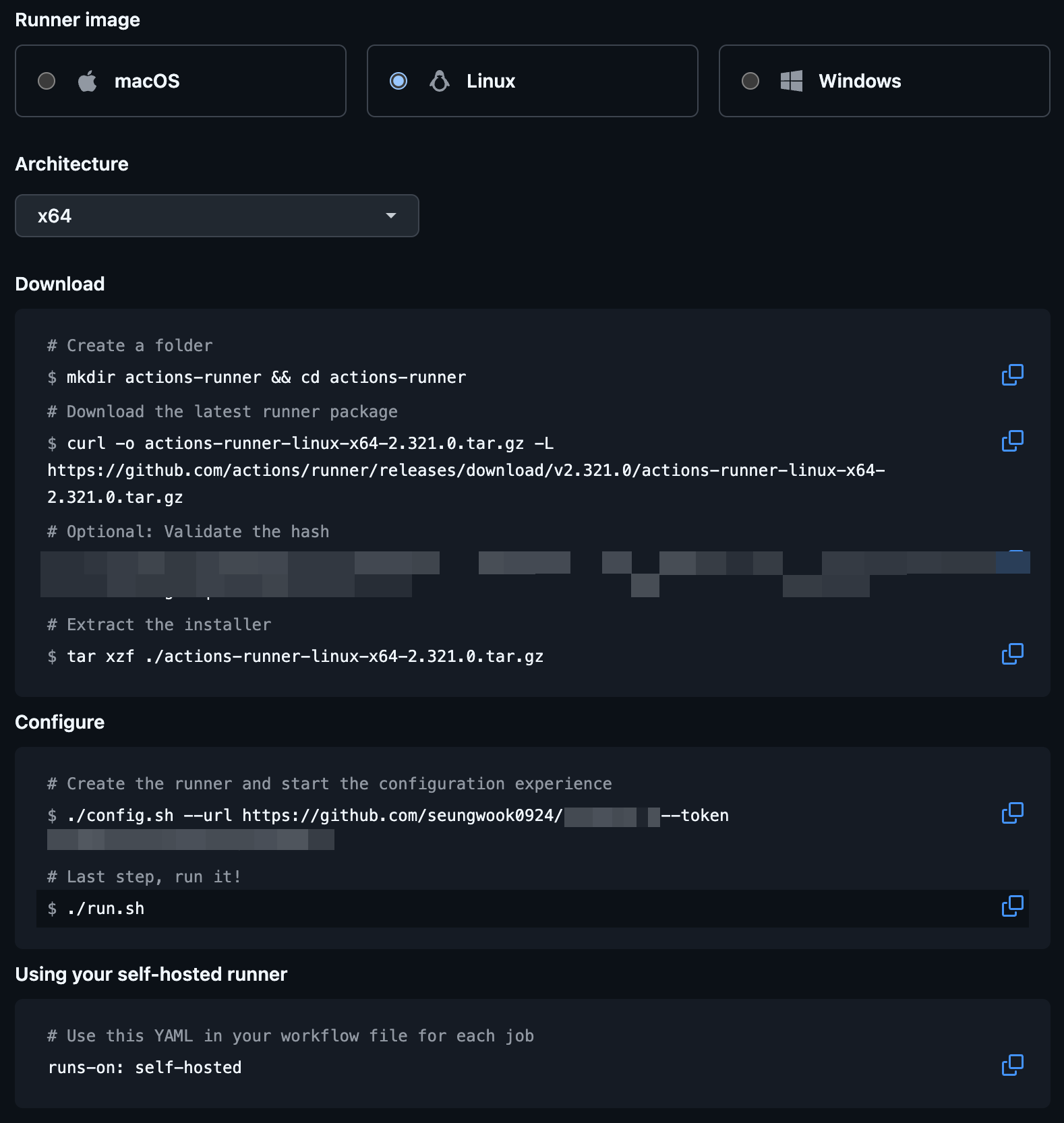Copy the ./config.sh configuration command
This screenshot has width=1064, height=1123.
pos(1012,813)
